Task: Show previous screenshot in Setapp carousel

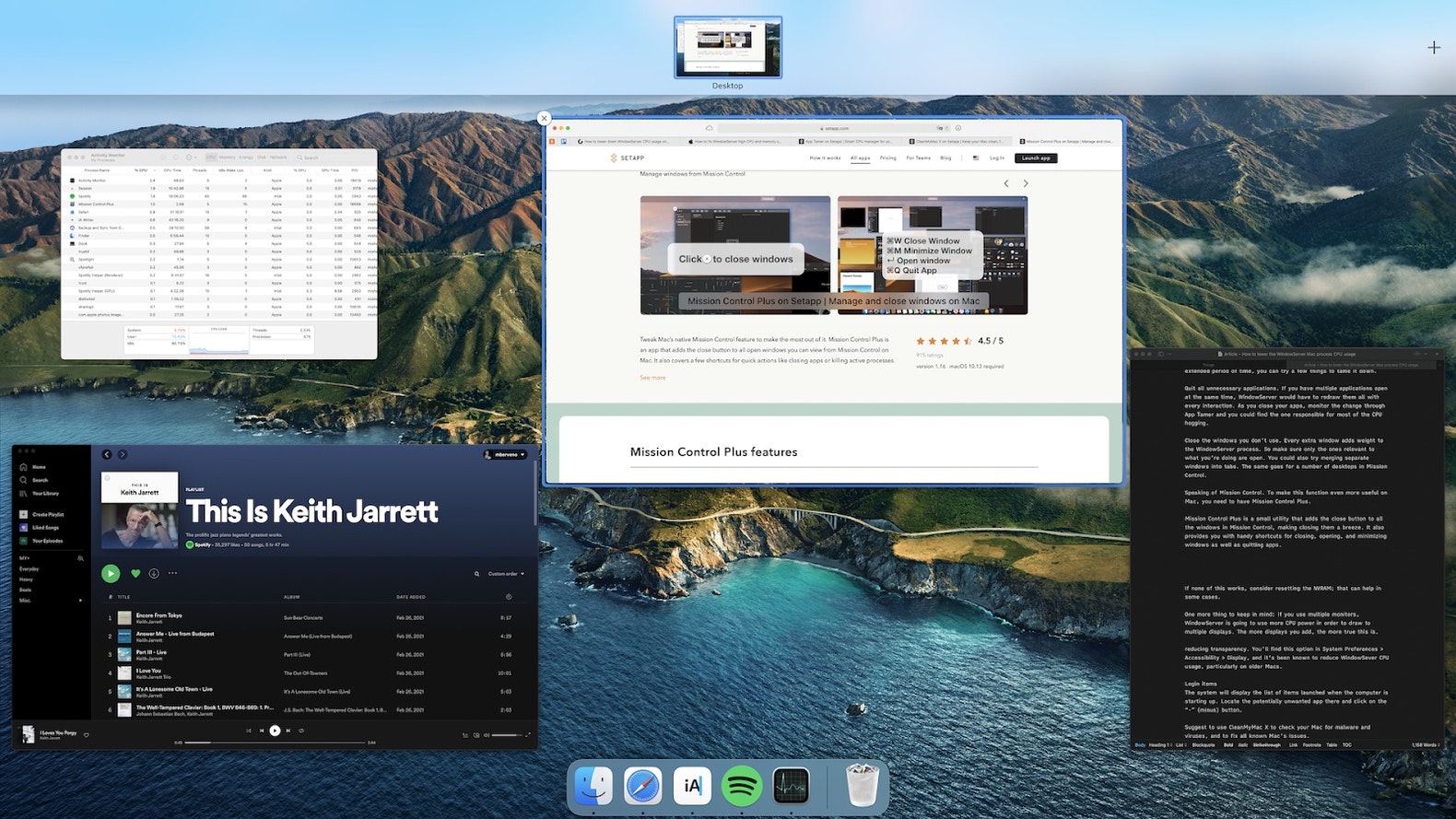Action: pyautogui.click(x=1006, y=183)
